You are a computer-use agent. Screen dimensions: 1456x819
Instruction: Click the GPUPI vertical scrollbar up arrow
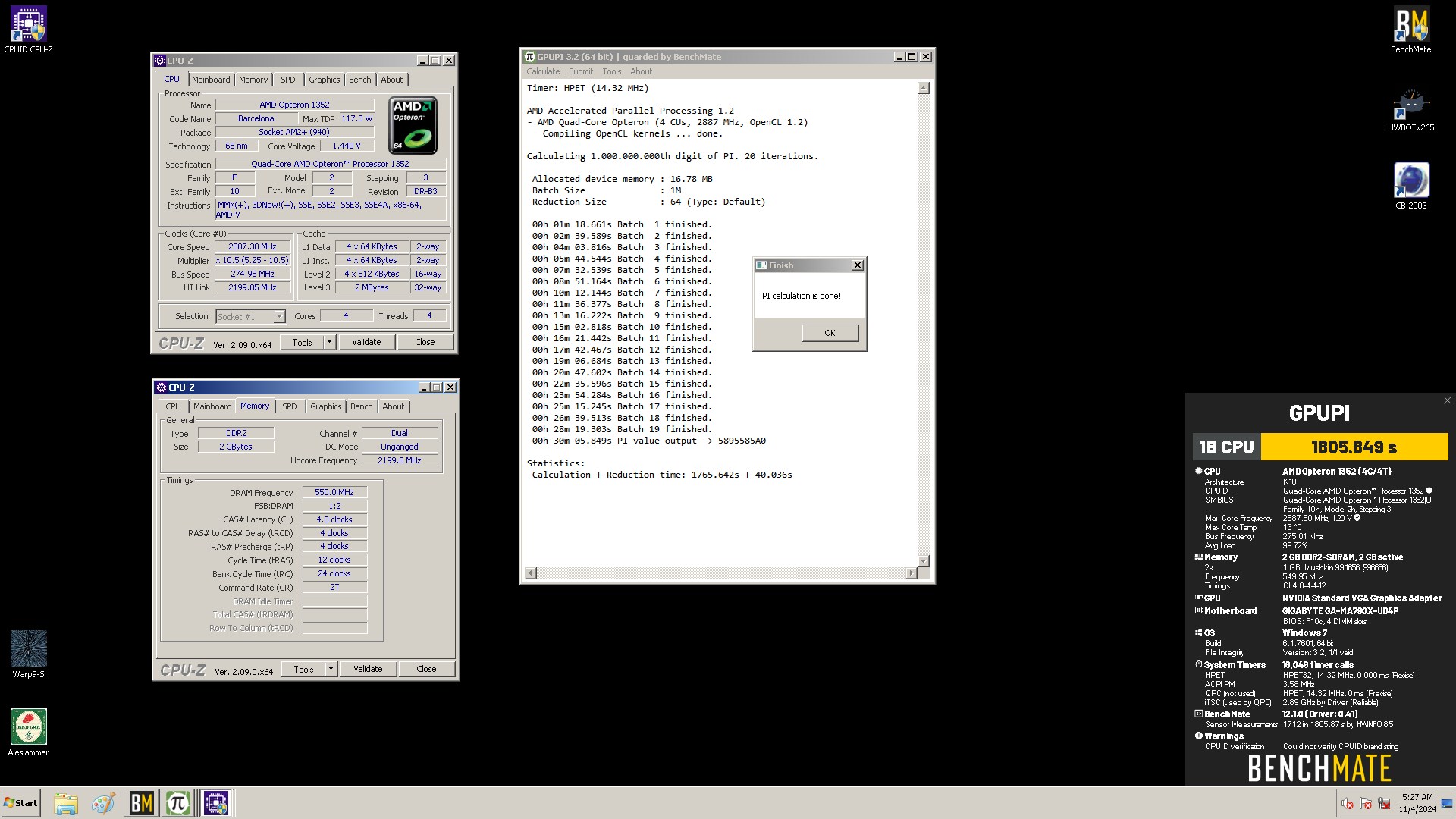(x=923, y=89)
